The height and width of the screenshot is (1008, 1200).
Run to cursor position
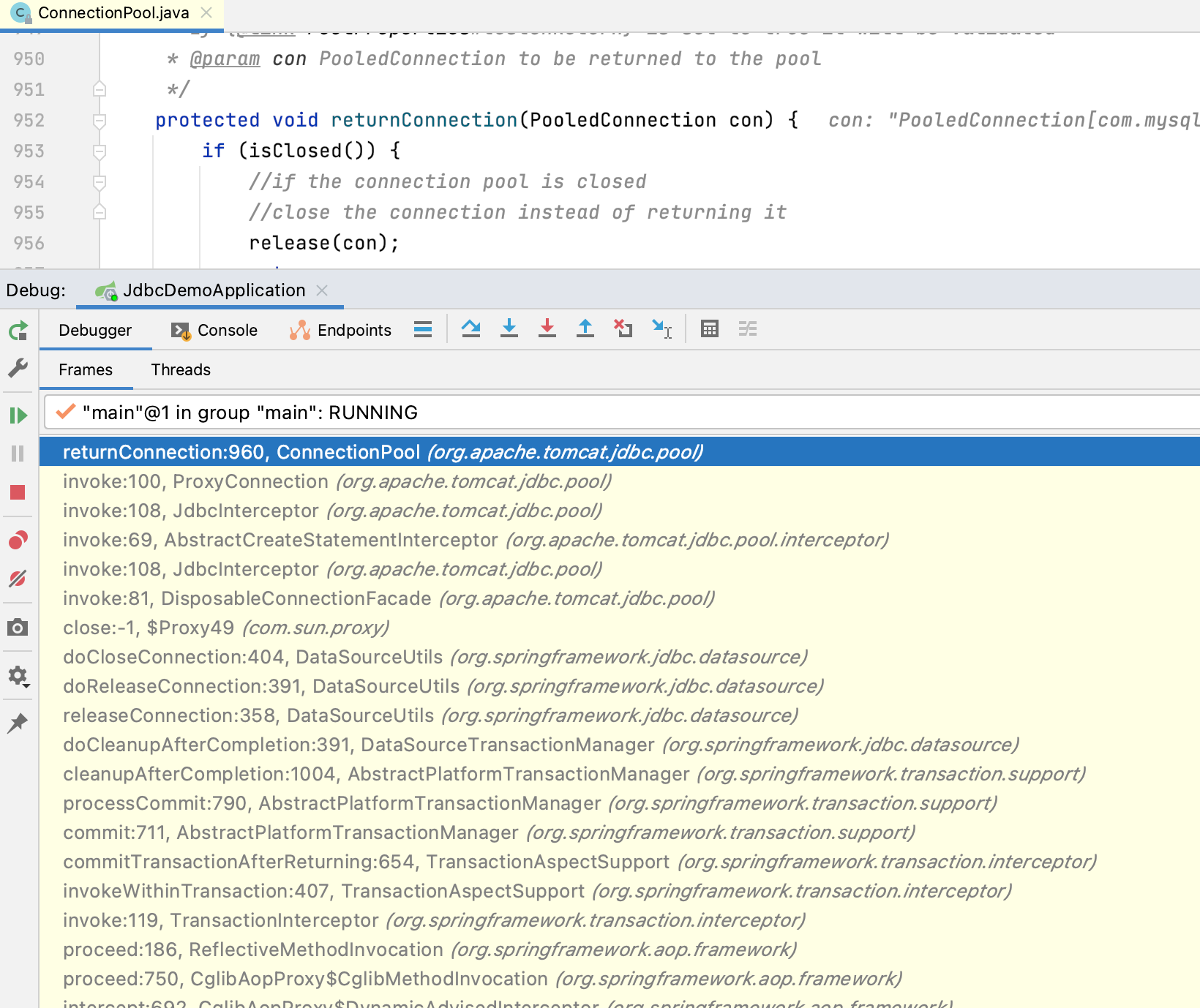[x=662, y=329]
